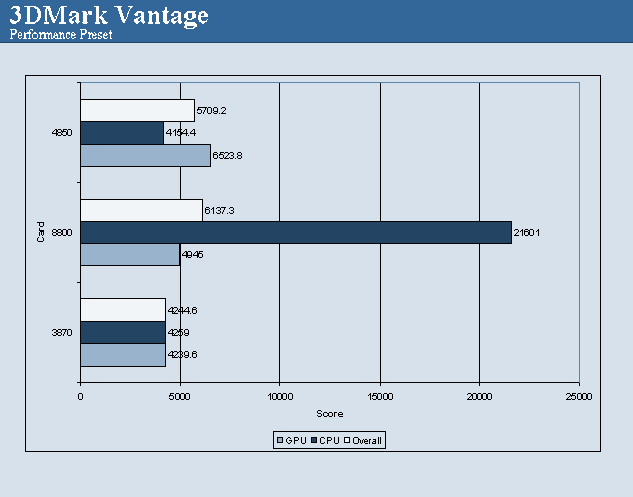Click the 3870 Overall bar
The height and width of the screenshot is (497, 633).
tap(123, 310)
